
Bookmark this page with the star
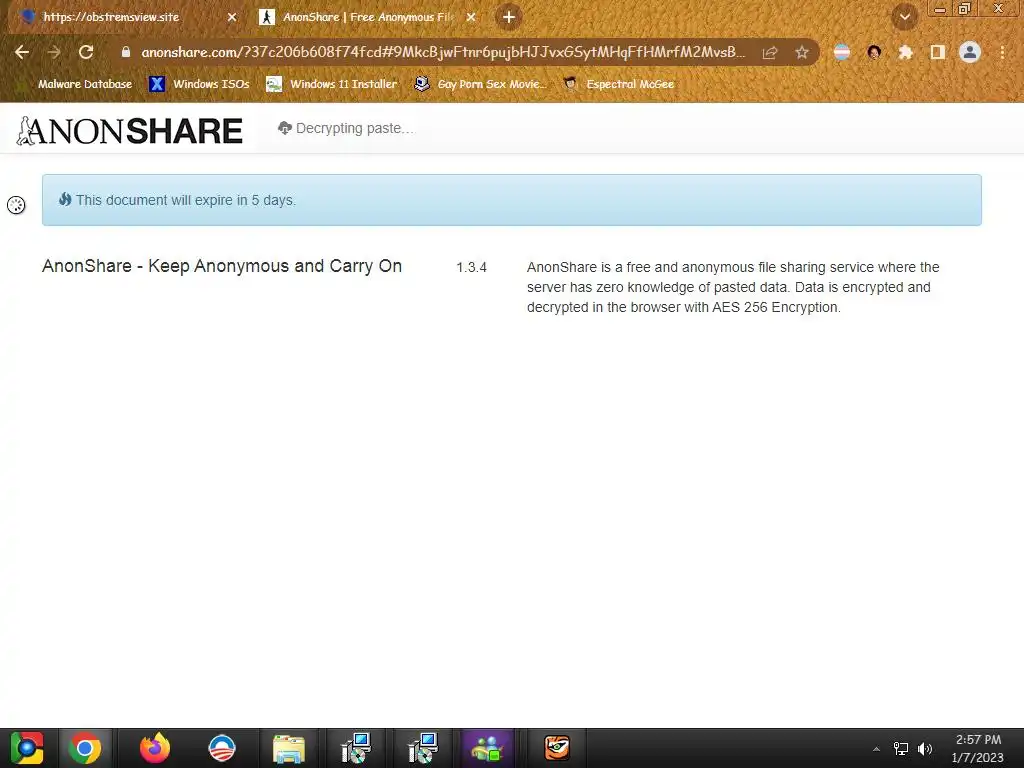(x=802, y=52)
